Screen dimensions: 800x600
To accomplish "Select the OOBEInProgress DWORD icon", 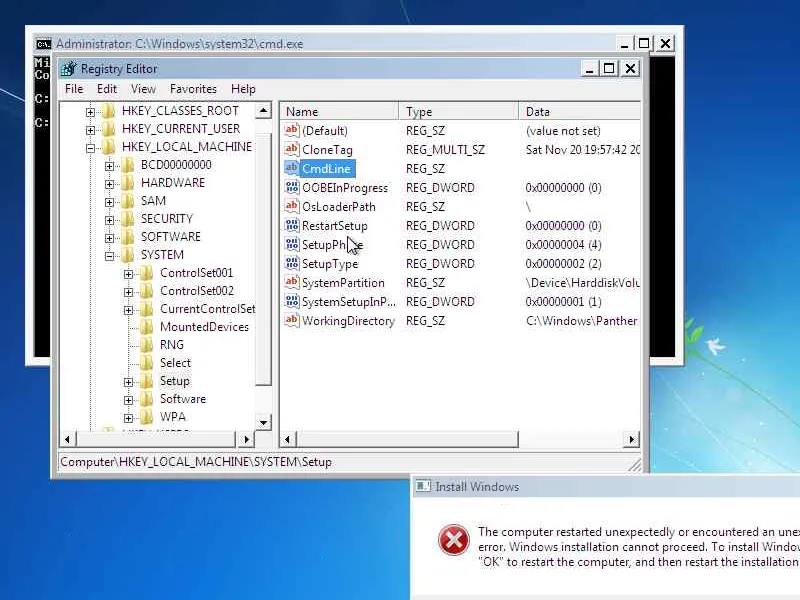I will (x=291, y=187).
